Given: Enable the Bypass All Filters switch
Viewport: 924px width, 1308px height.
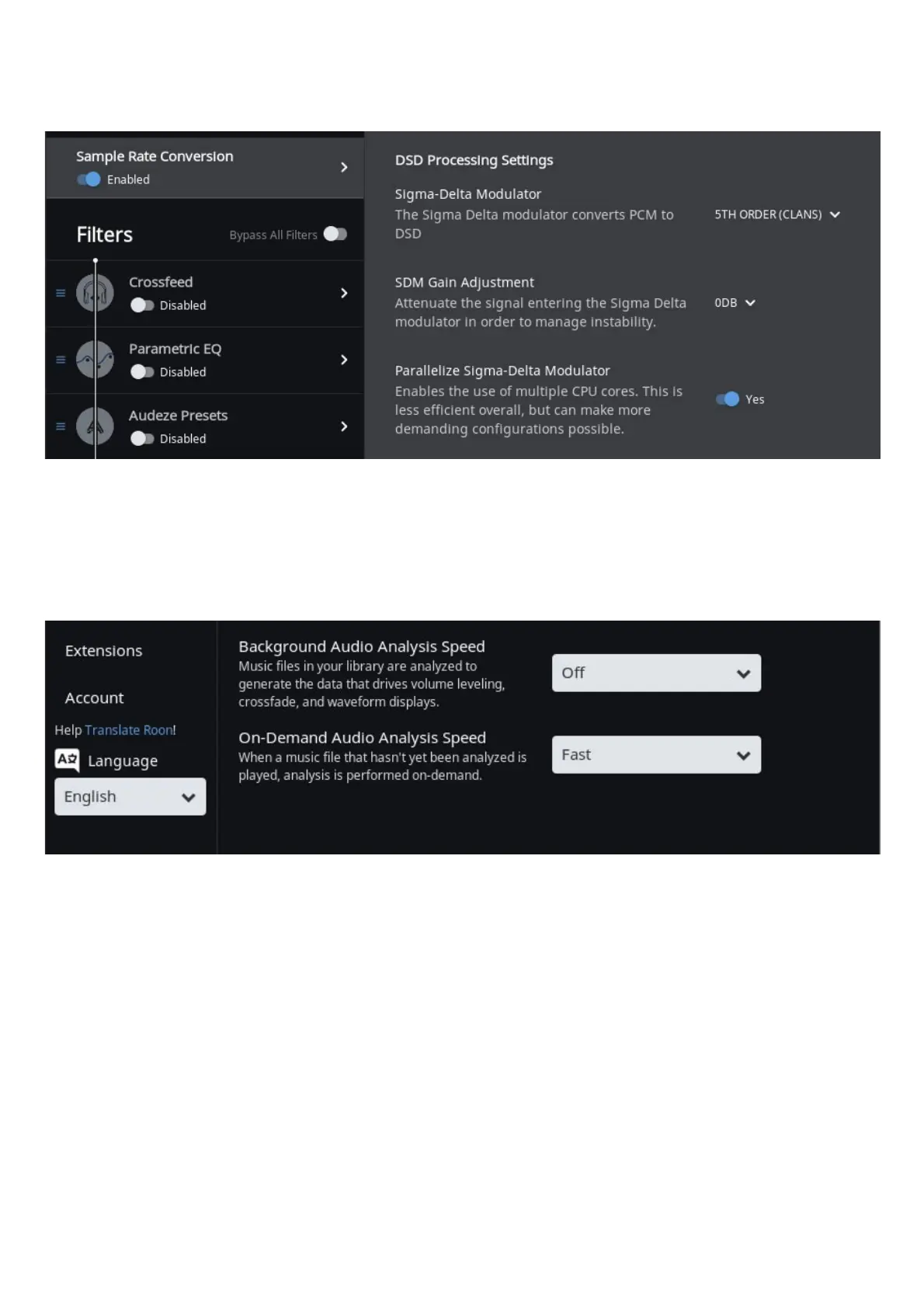Looking at the screenshot, I should 335,234.
